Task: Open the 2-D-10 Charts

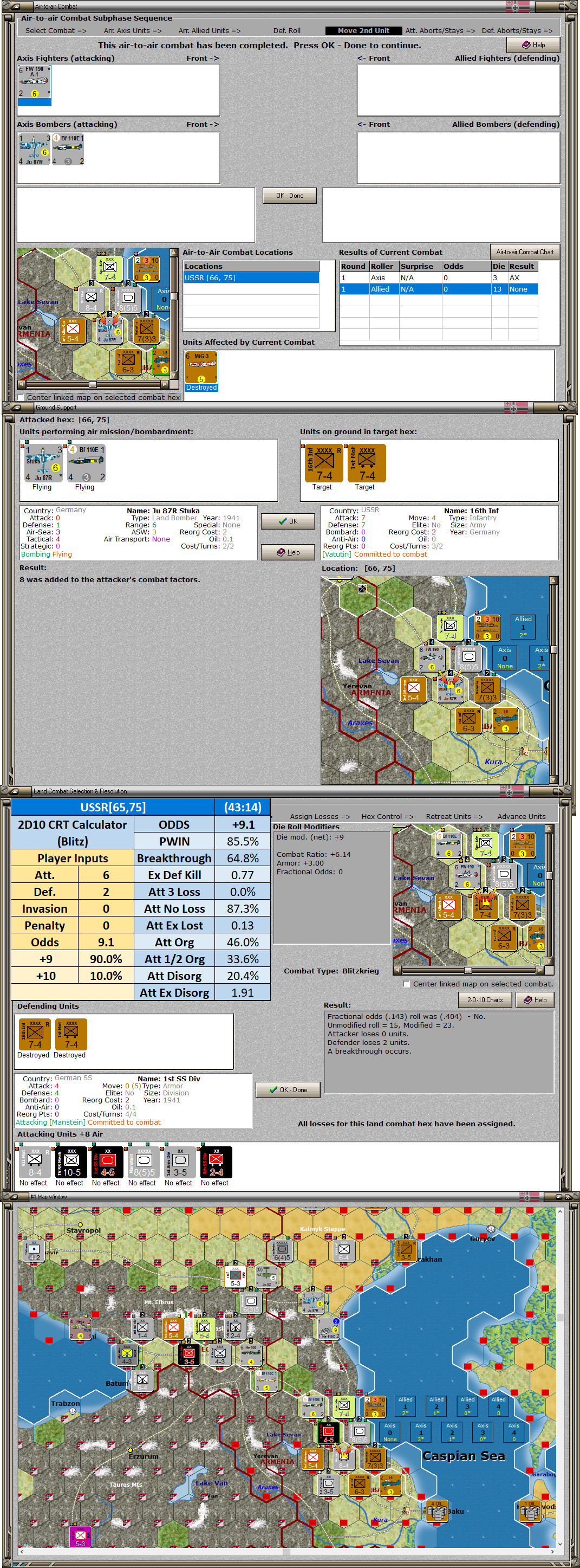Action: 485,1000
